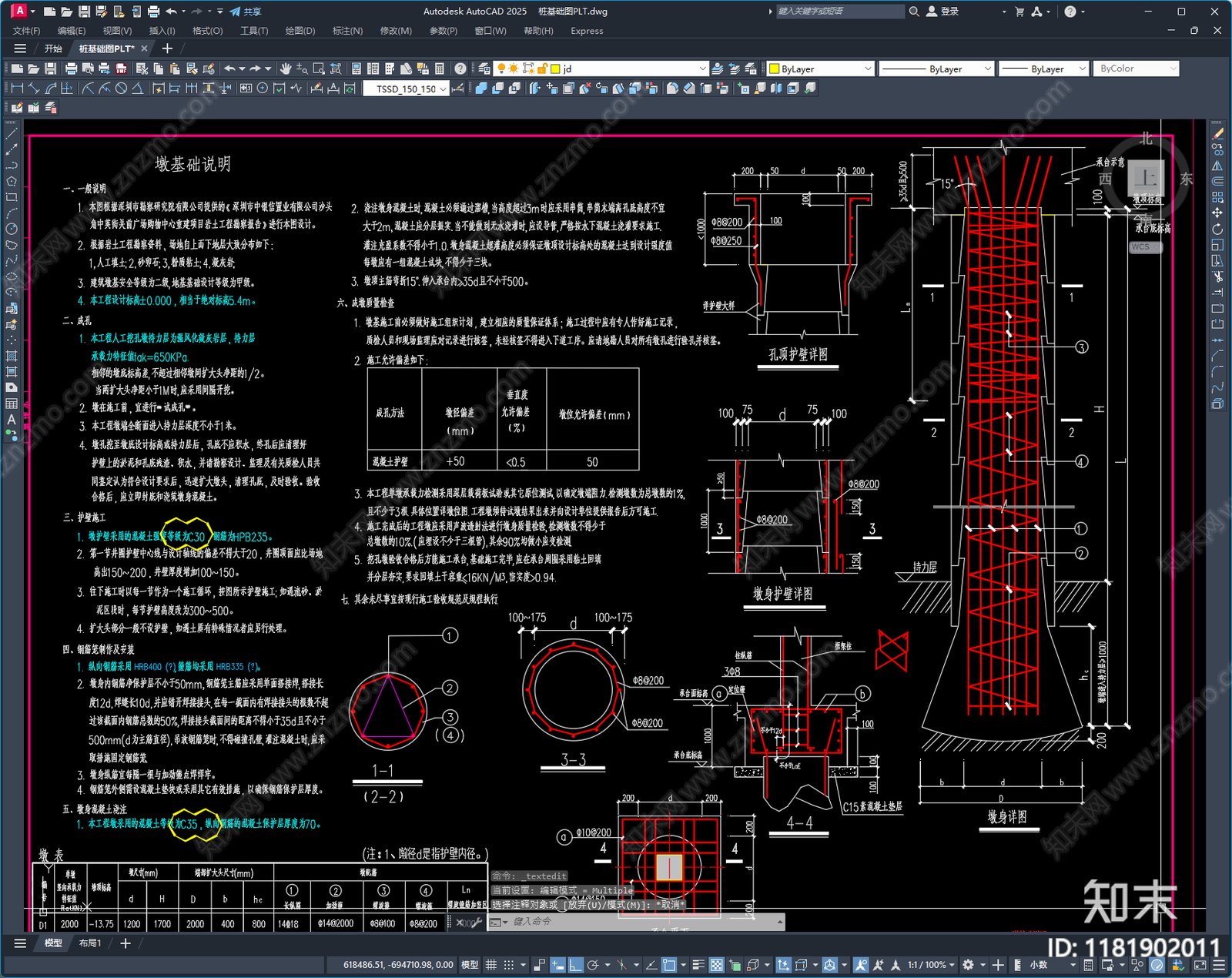
Task: Toggle transparency display in status bar
Action: click(716, 965)
